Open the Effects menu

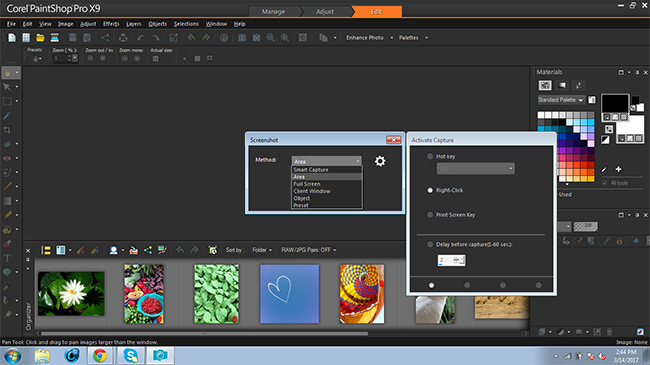pos(111,24)
